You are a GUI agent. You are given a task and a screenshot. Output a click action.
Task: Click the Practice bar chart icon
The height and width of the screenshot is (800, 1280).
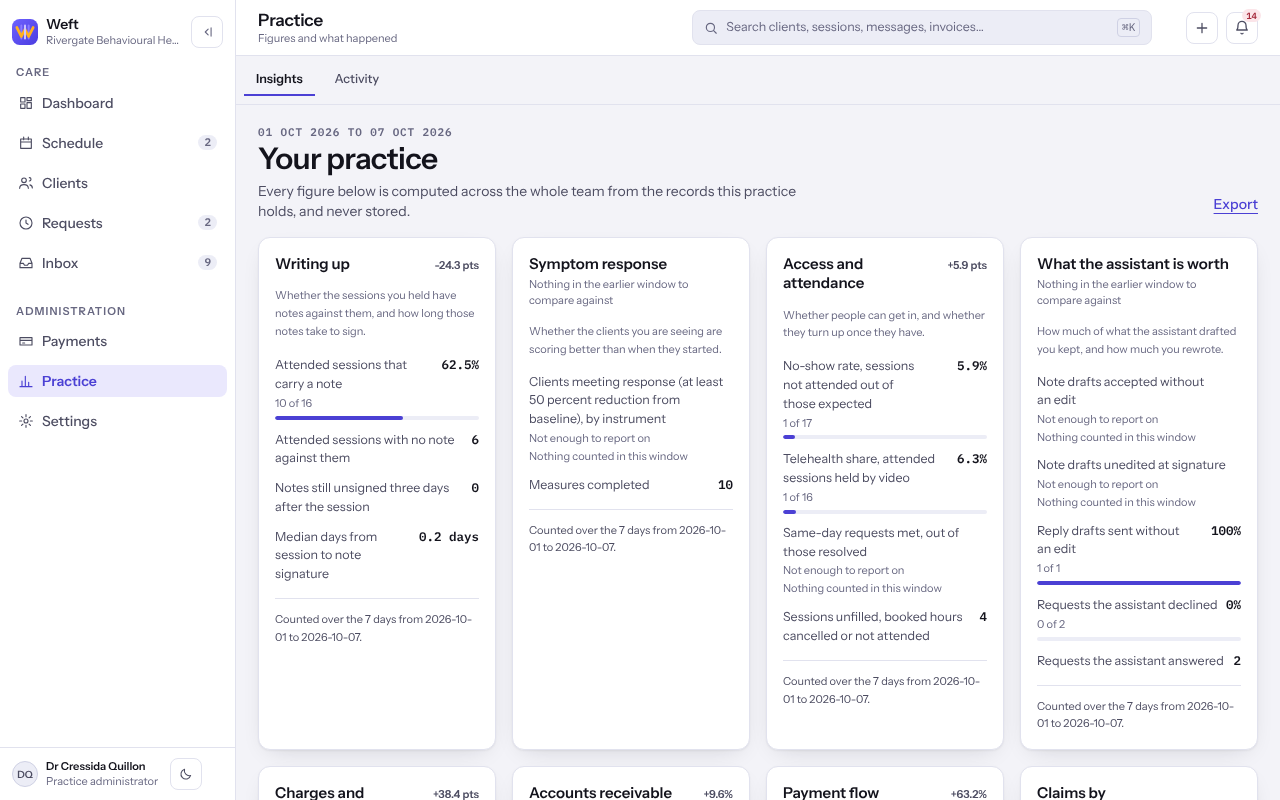click(x=26, y=381)
